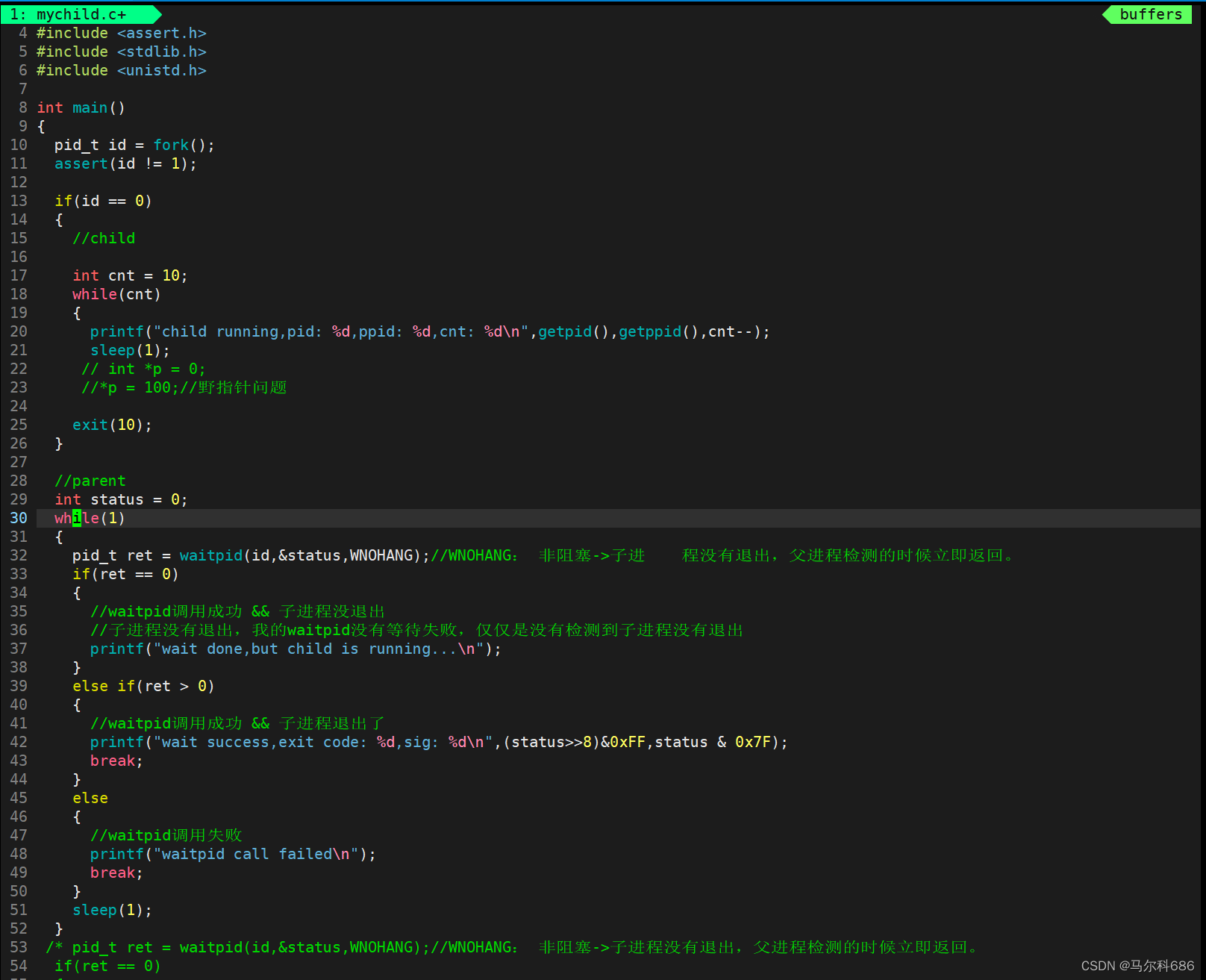Click printf 'waitpid call failed' line
Image resolution: width=1206 pixels, height=980 pixels.
pos(233,854)
